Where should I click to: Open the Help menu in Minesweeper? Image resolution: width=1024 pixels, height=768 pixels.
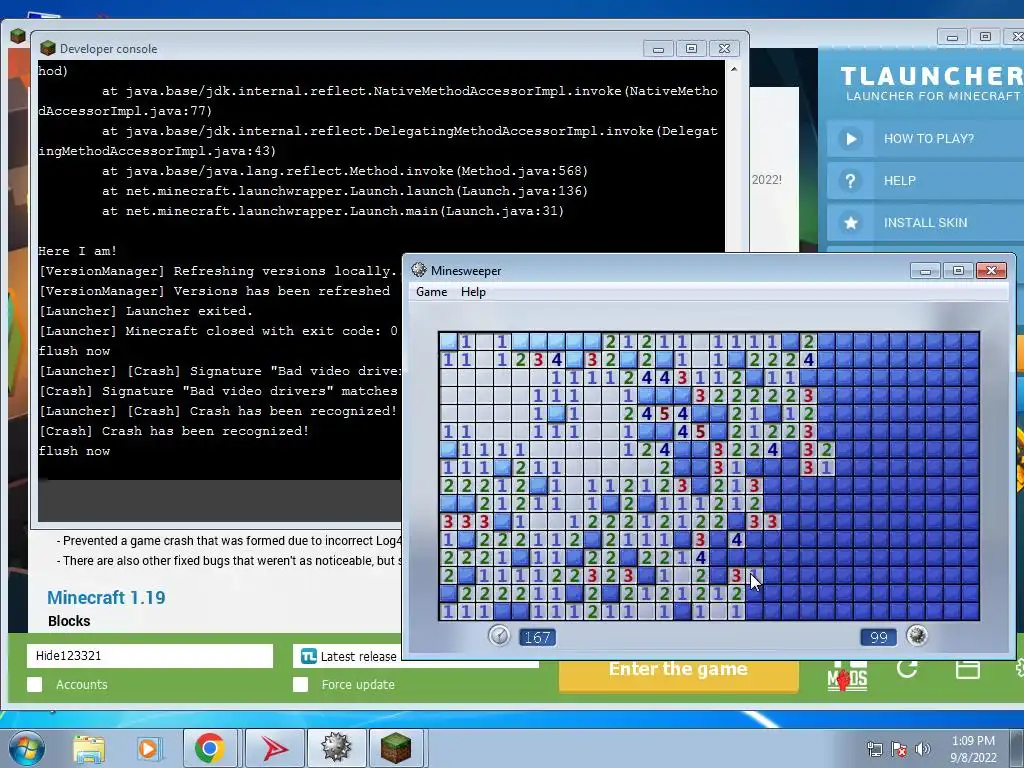(x=473, y=292)
